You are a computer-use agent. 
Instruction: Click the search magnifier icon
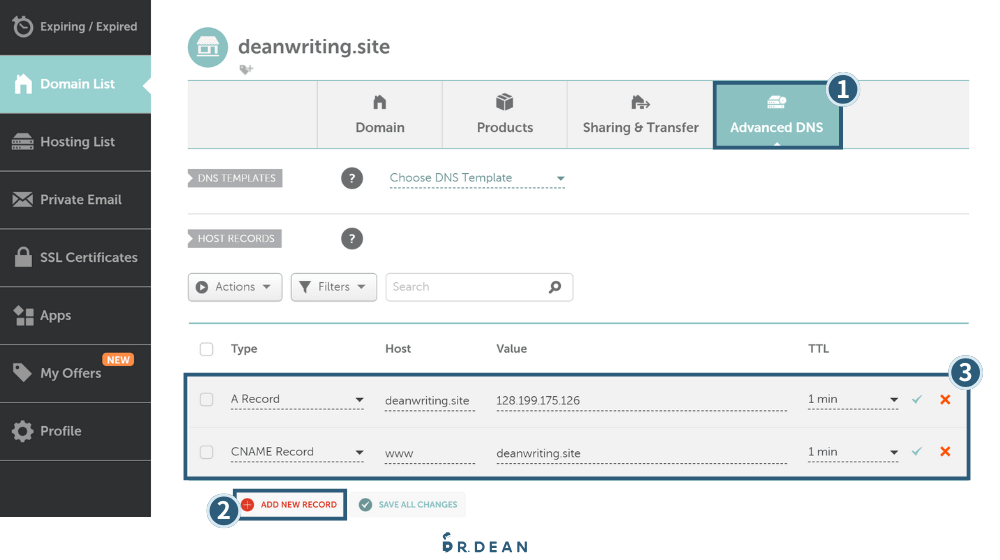pos(555,287)
